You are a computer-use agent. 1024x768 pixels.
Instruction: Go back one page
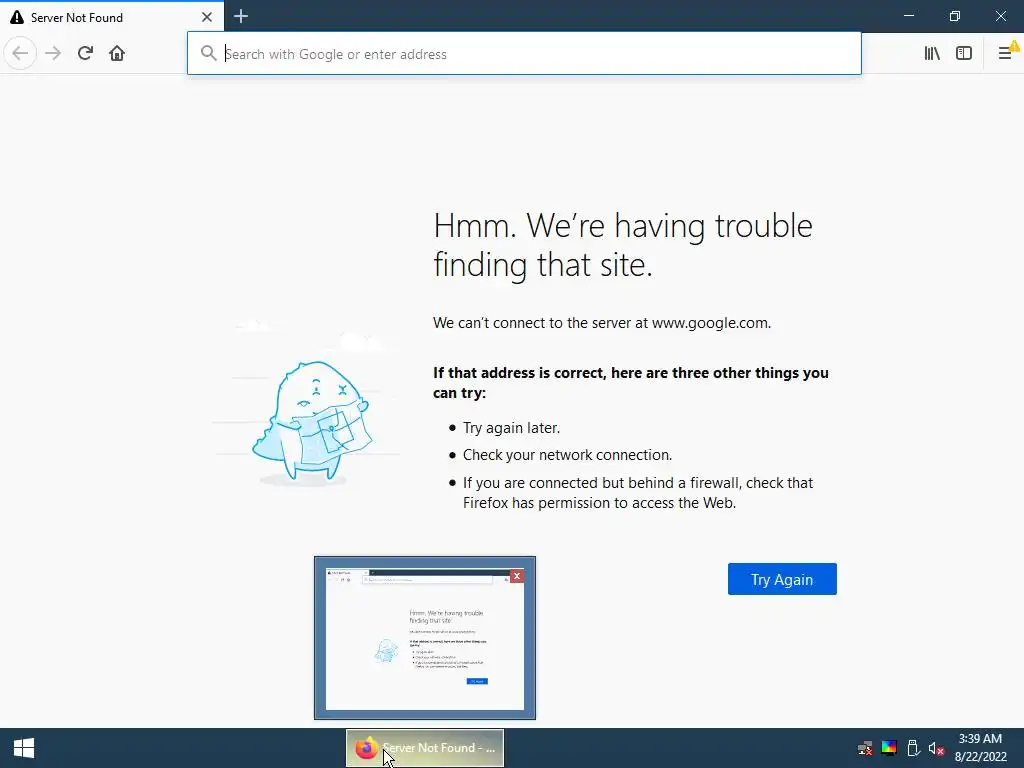(20, 53)
